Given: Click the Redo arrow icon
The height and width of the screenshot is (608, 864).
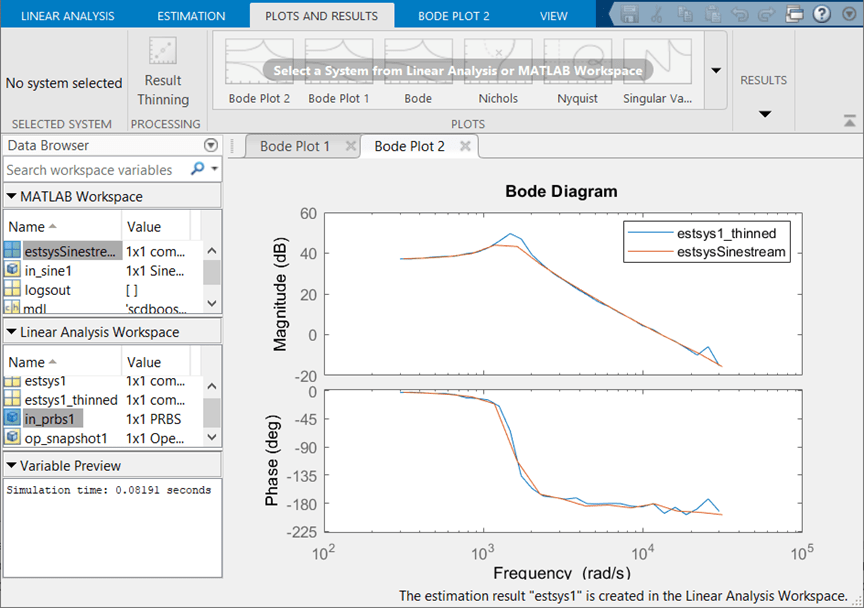Looking at the screenshot, I should pyautogui.click(x=766, y=14).
